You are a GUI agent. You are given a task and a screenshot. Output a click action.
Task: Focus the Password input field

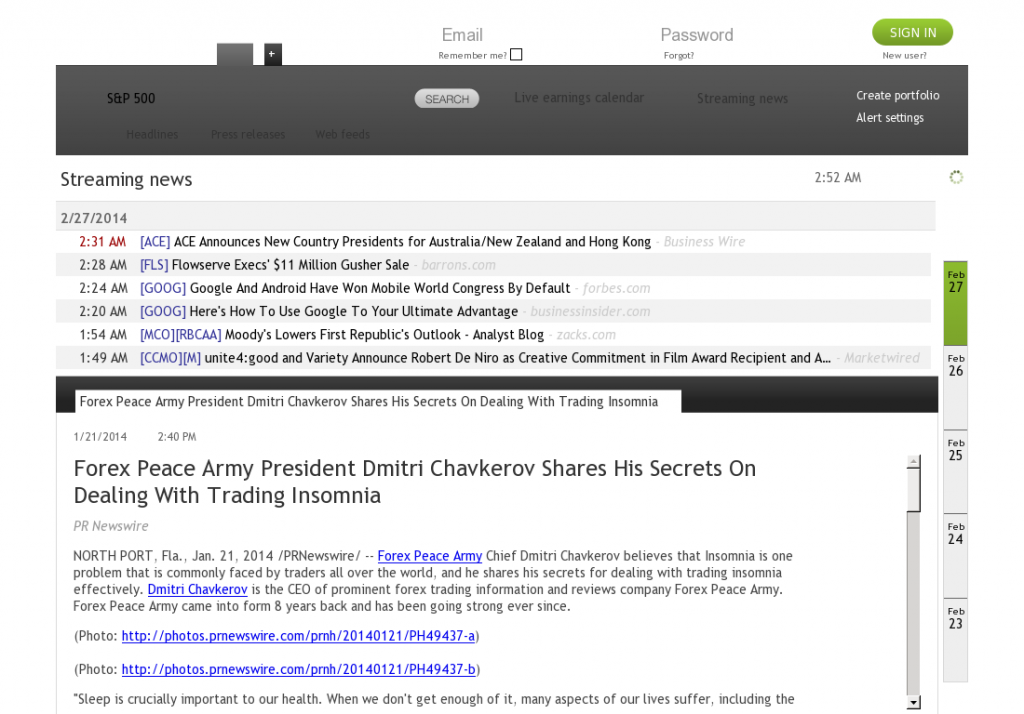tap(697, 35)
